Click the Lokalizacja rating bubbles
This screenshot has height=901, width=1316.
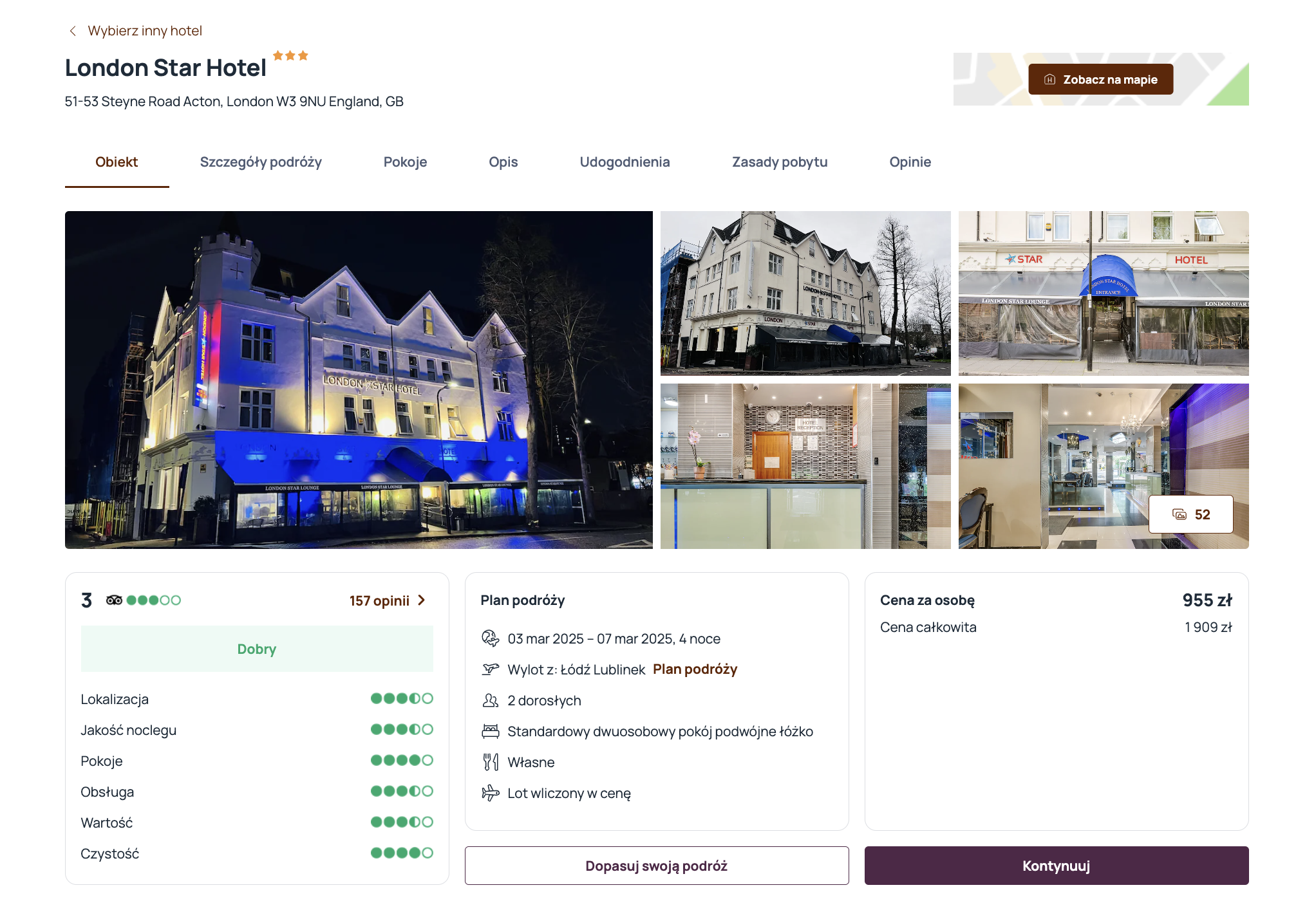402,698
